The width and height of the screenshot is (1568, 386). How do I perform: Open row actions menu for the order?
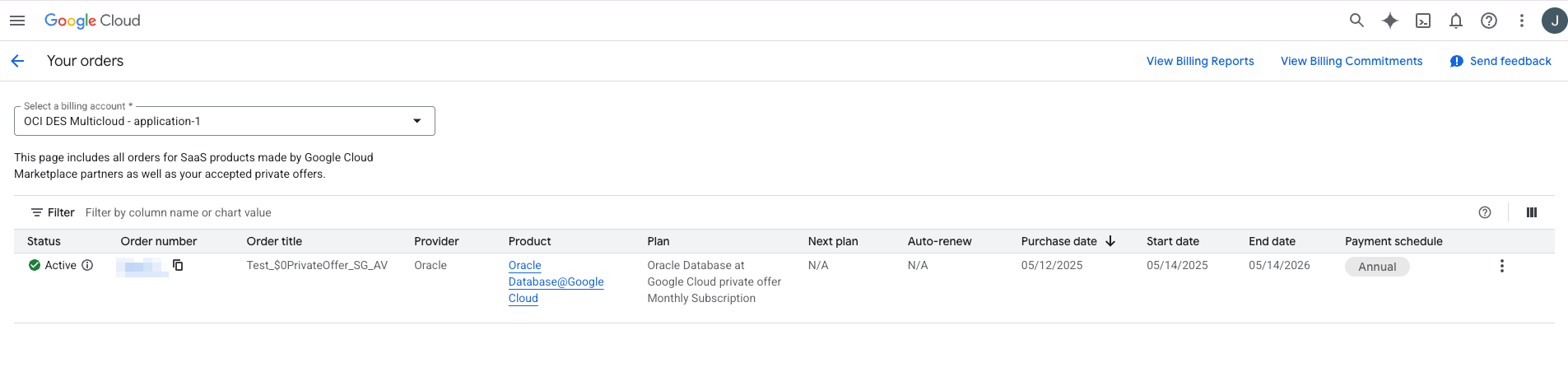1501,266
